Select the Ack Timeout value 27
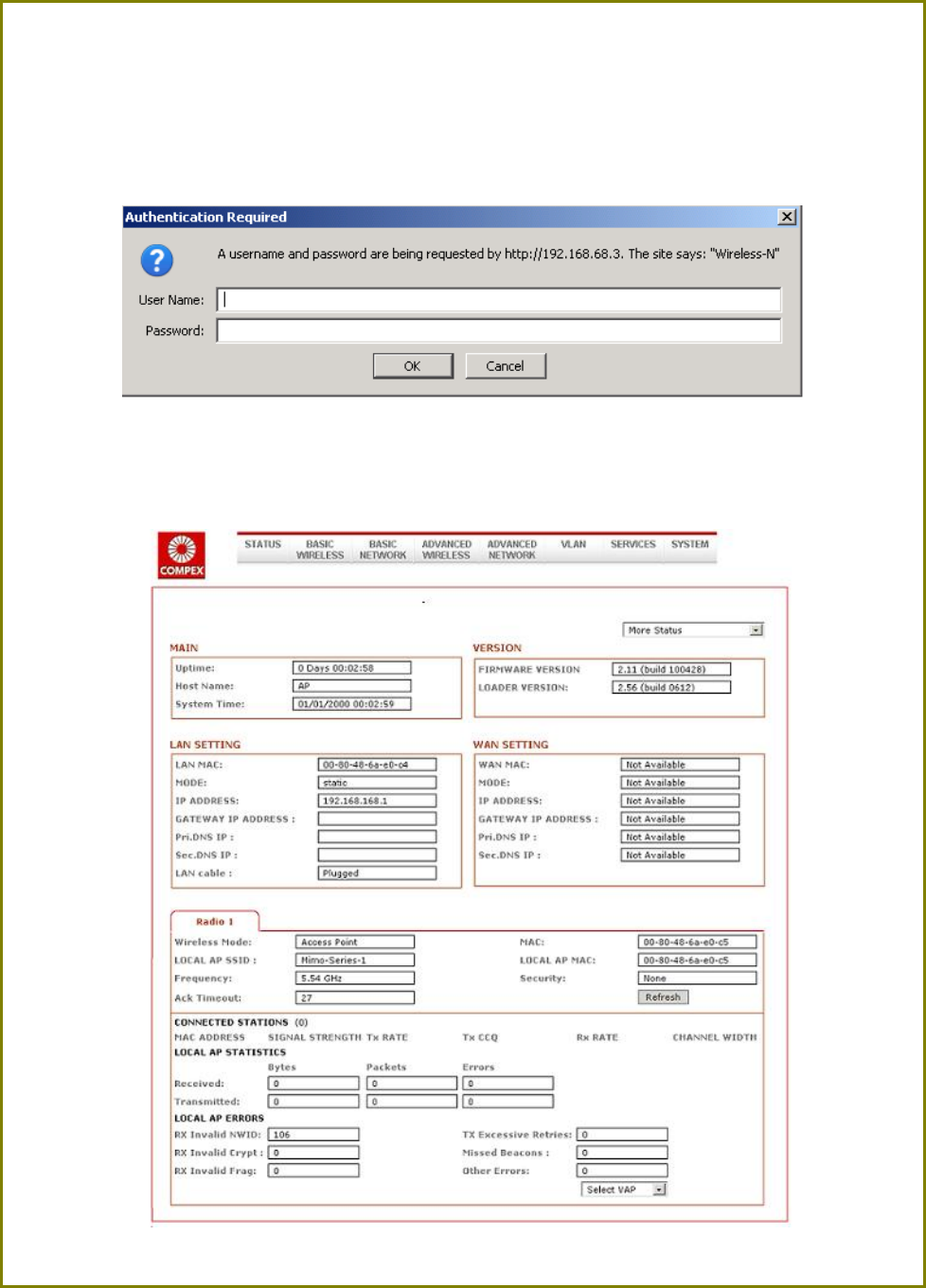 [355, 997]
